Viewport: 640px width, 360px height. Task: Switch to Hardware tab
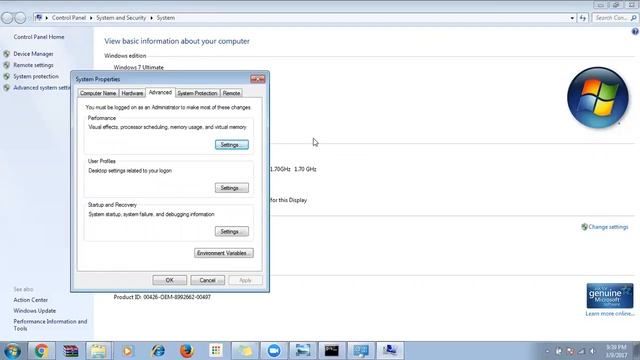click(x=132, y=93)
